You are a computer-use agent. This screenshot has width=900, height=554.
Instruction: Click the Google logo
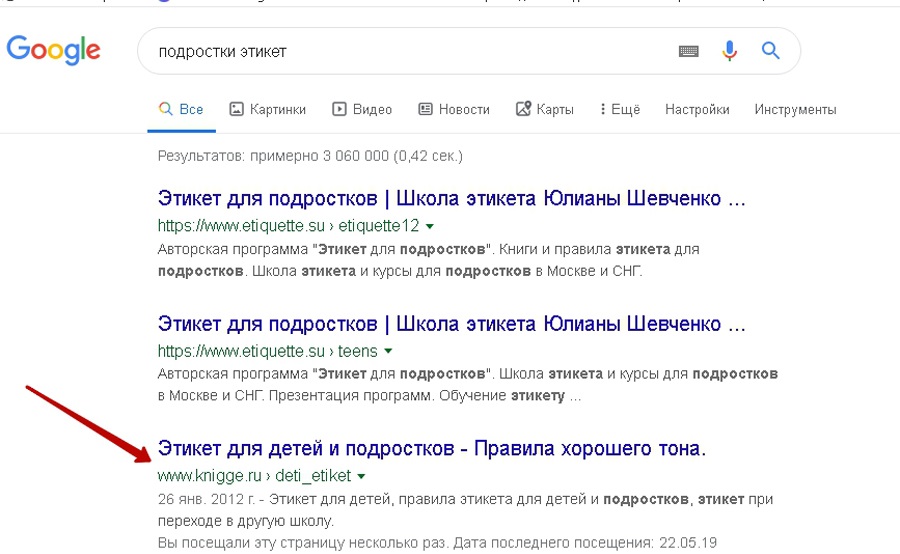click(54, 50)
